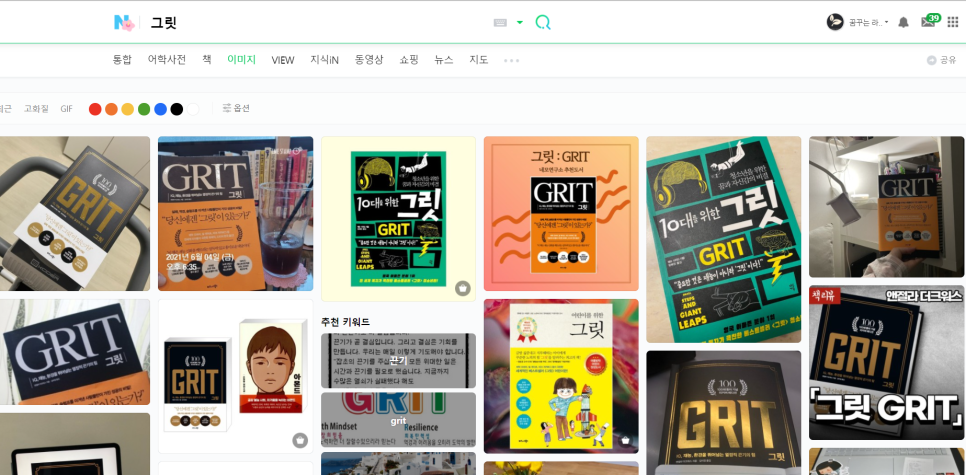Open the Naver logo home link
966x475 pixels.
[x=124, y=23]
